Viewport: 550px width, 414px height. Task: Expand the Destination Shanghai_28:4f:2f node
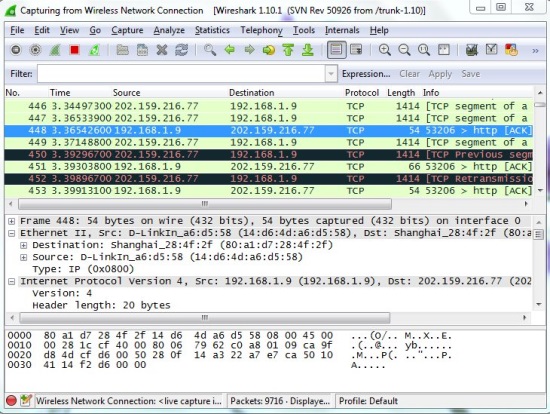[24, 245]
